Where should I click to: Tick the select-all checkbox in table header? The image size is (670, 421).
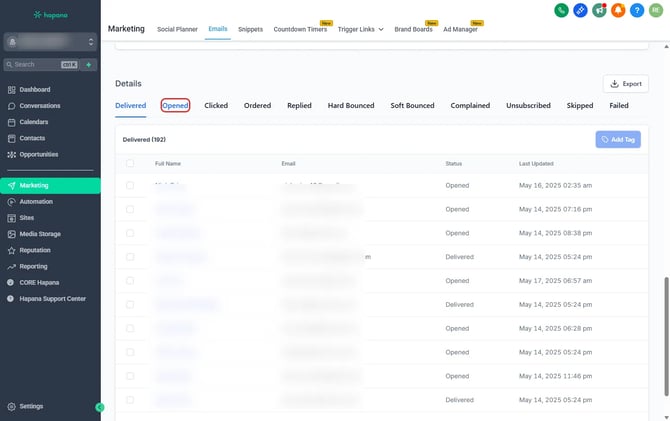130,163
